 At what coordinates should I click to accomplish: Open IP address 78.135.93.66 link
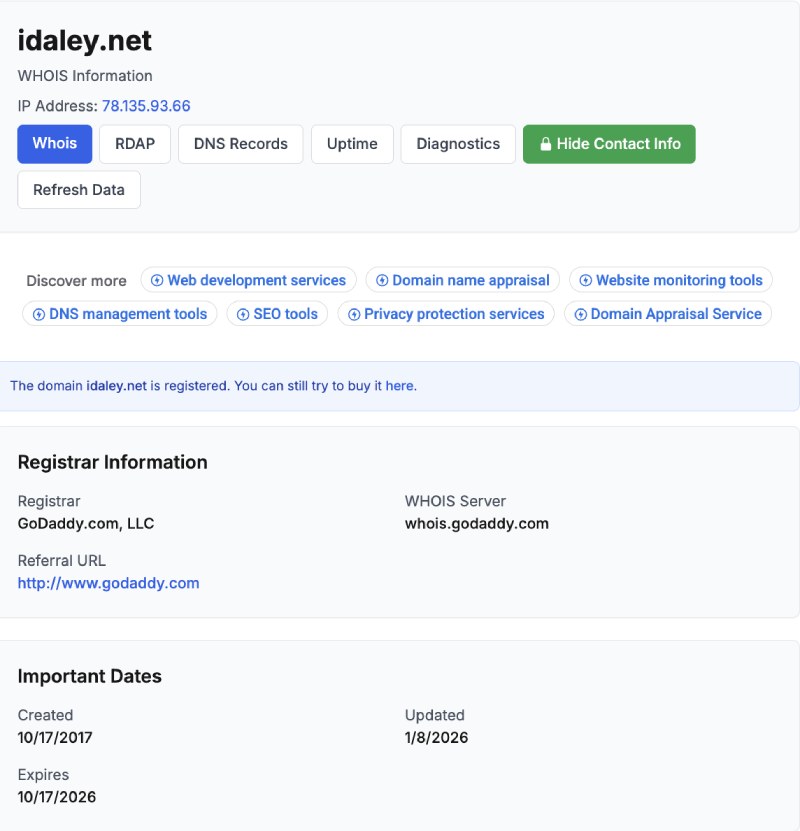[x=146, y=106]
